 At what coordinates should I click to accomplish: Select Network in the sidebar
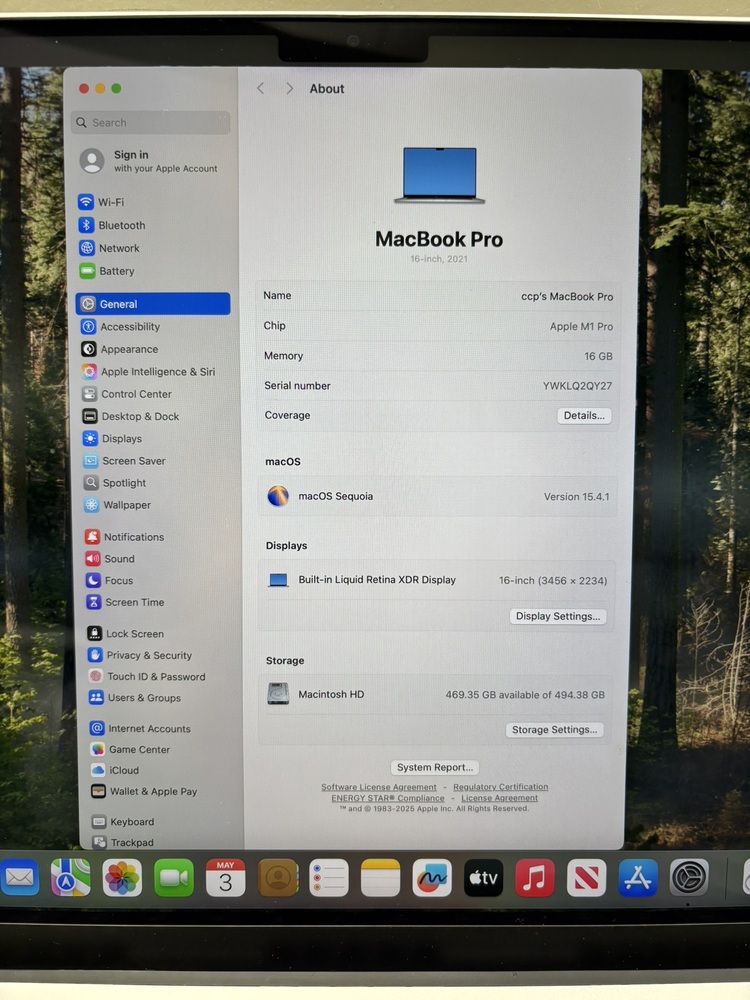109,248
